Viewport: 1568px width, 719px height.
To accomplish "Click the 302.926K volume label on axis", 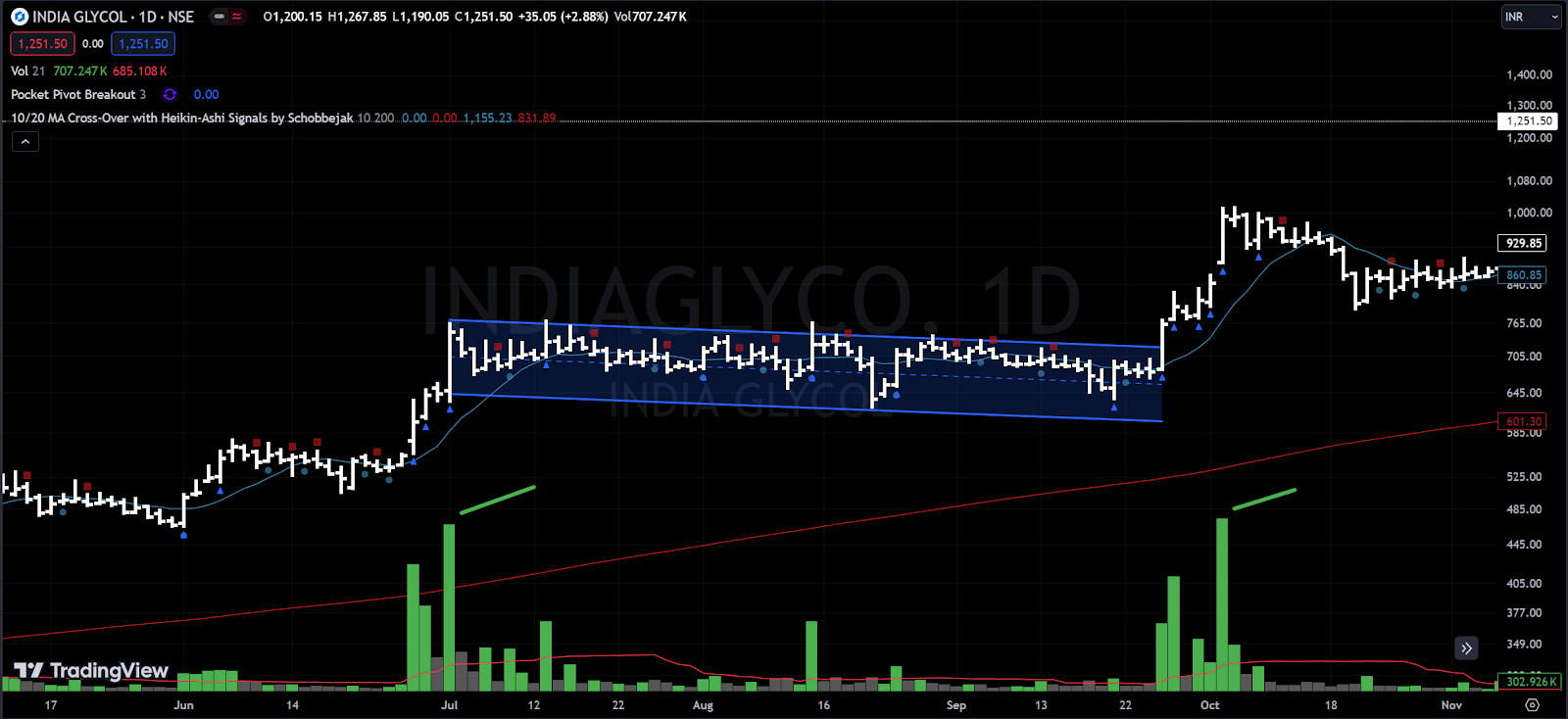I will tap(1531, 681).
